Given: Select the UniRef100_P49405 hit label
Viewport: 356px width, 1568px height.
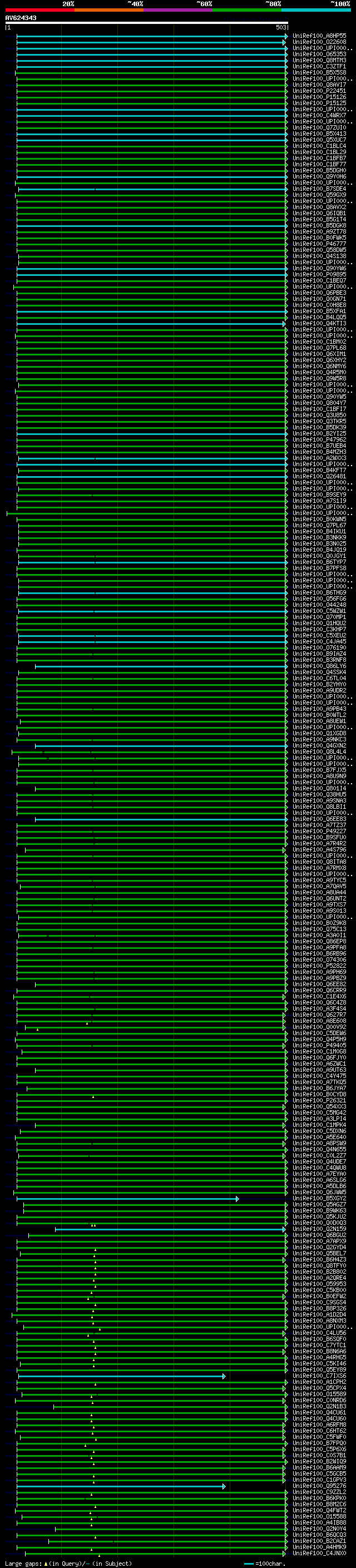Looking at the screenshot, I should (319, 1045).
